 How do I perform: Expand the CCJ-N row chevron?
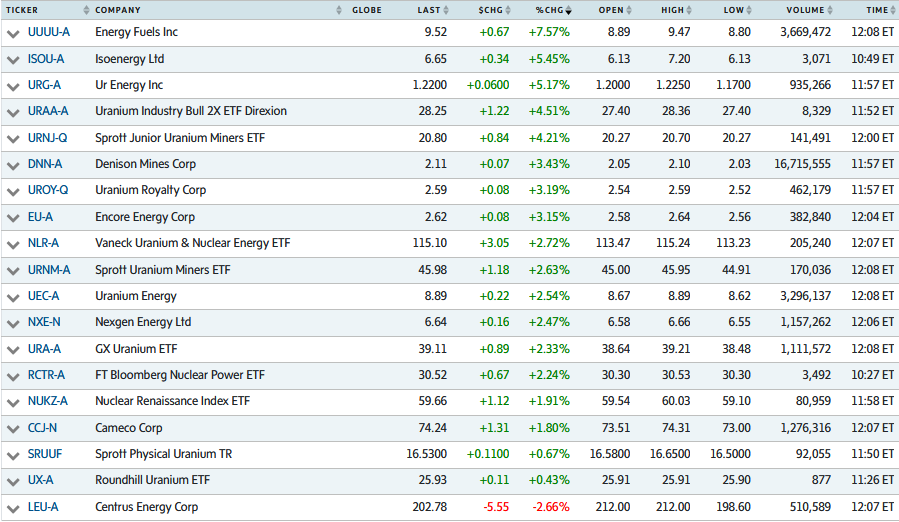click(x=13, y=430)
